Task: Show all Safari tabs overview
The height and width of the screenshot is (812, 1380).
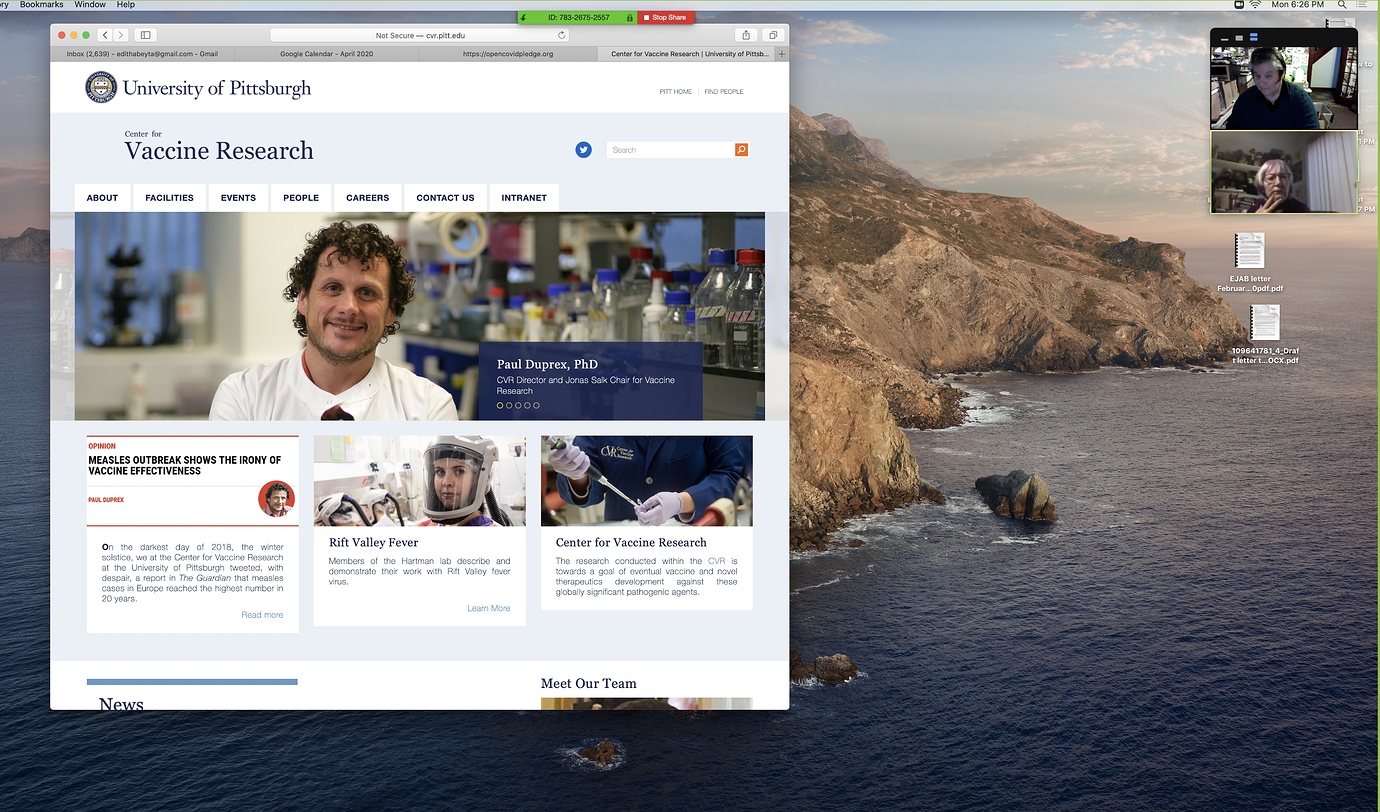Action: [773, 35]
